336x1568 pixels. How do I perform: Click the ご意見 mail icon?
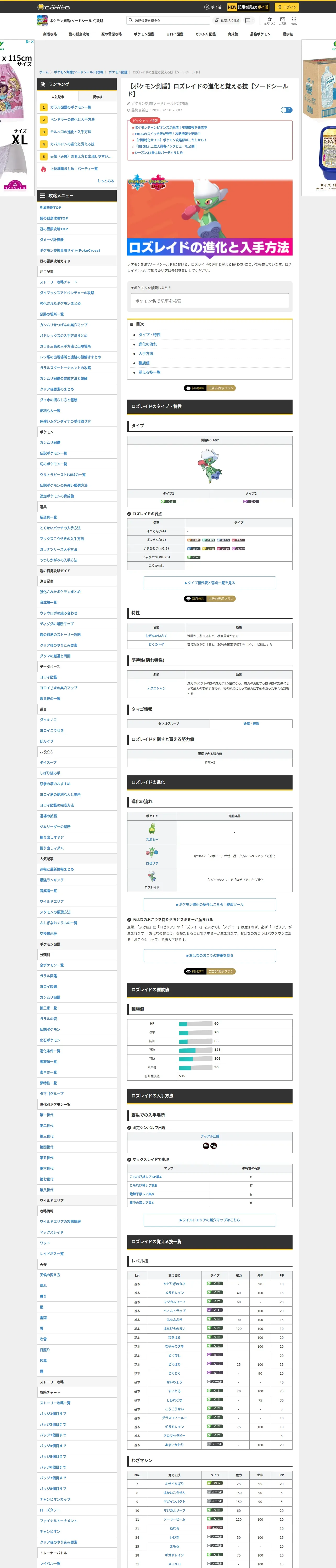282,20
